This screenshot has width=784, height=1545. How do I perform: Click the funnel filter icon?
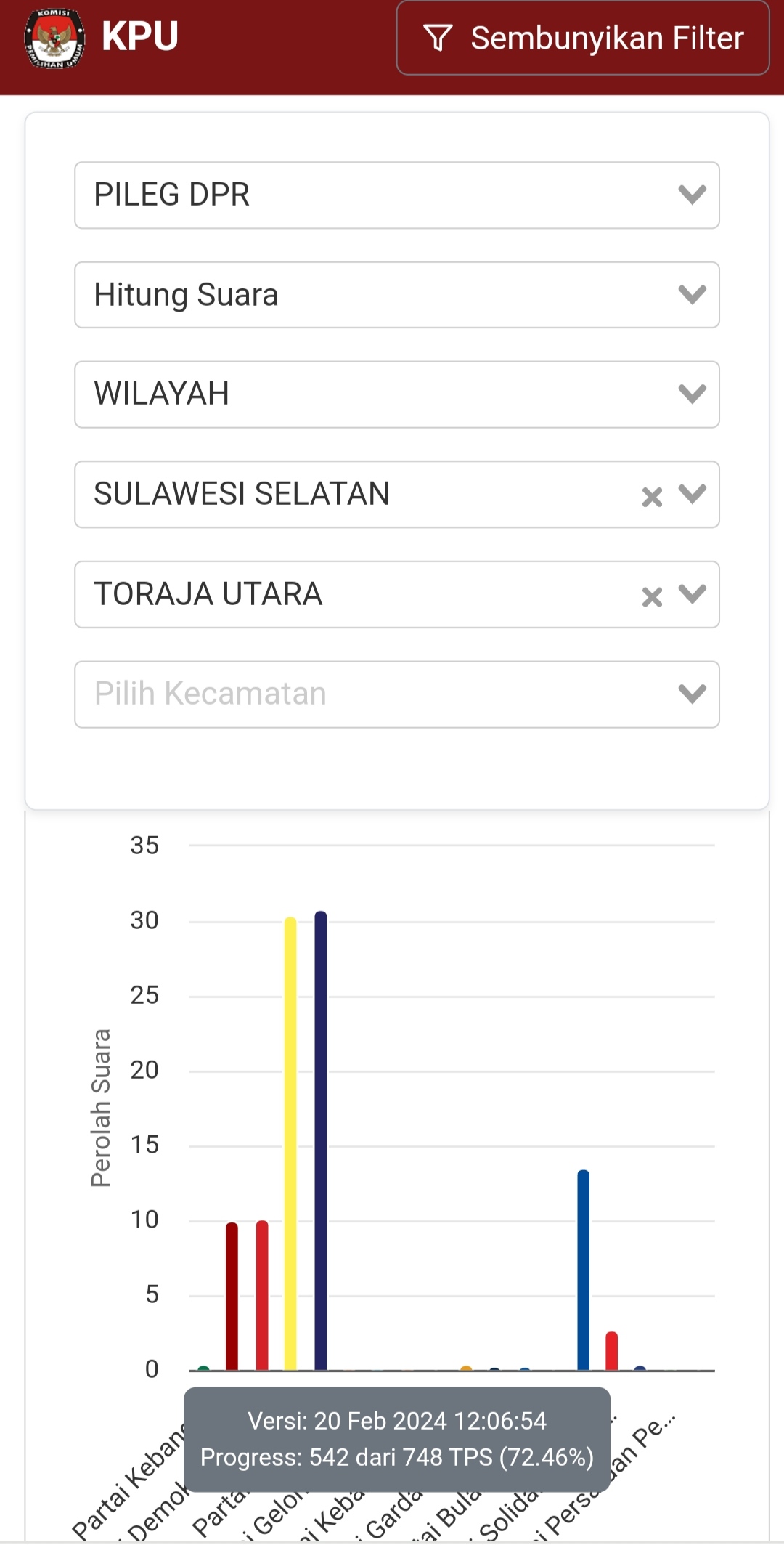[438, 38]
